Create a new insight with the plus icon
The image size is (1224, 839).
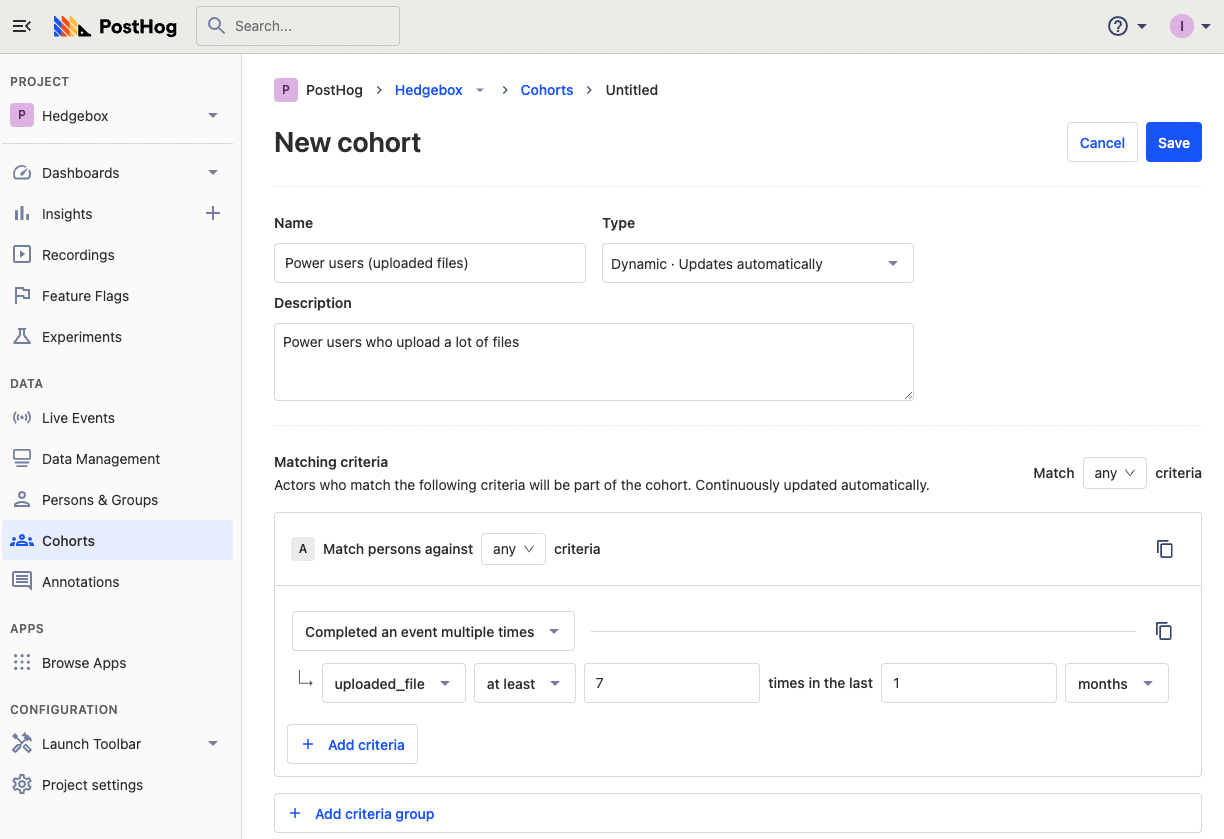[212, 213]
